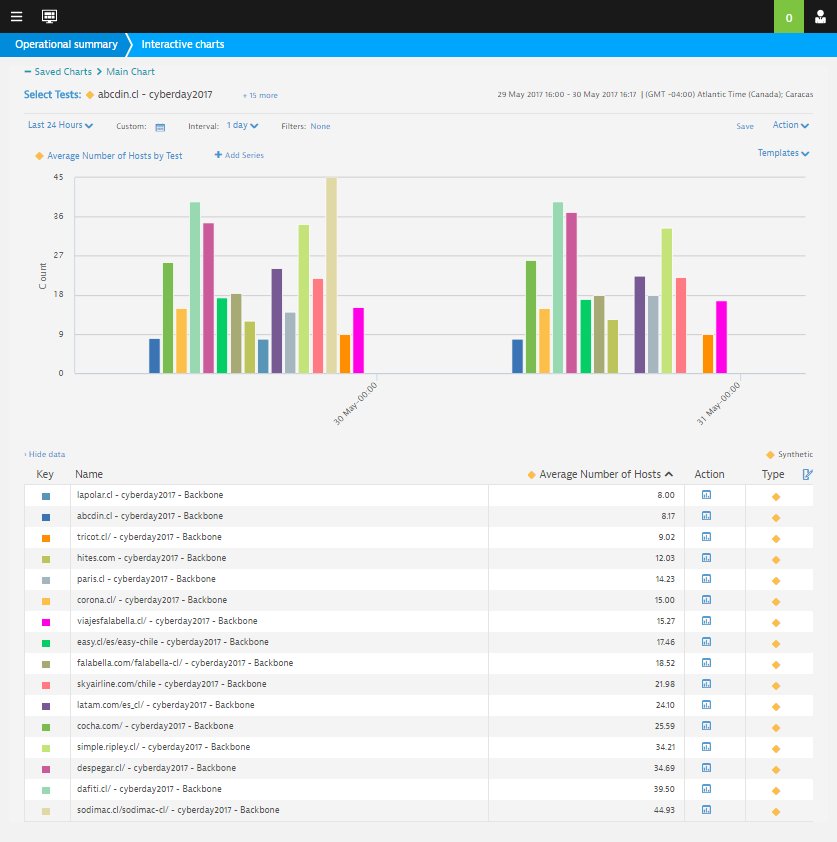Click the Save link

(x=745, y=126)
